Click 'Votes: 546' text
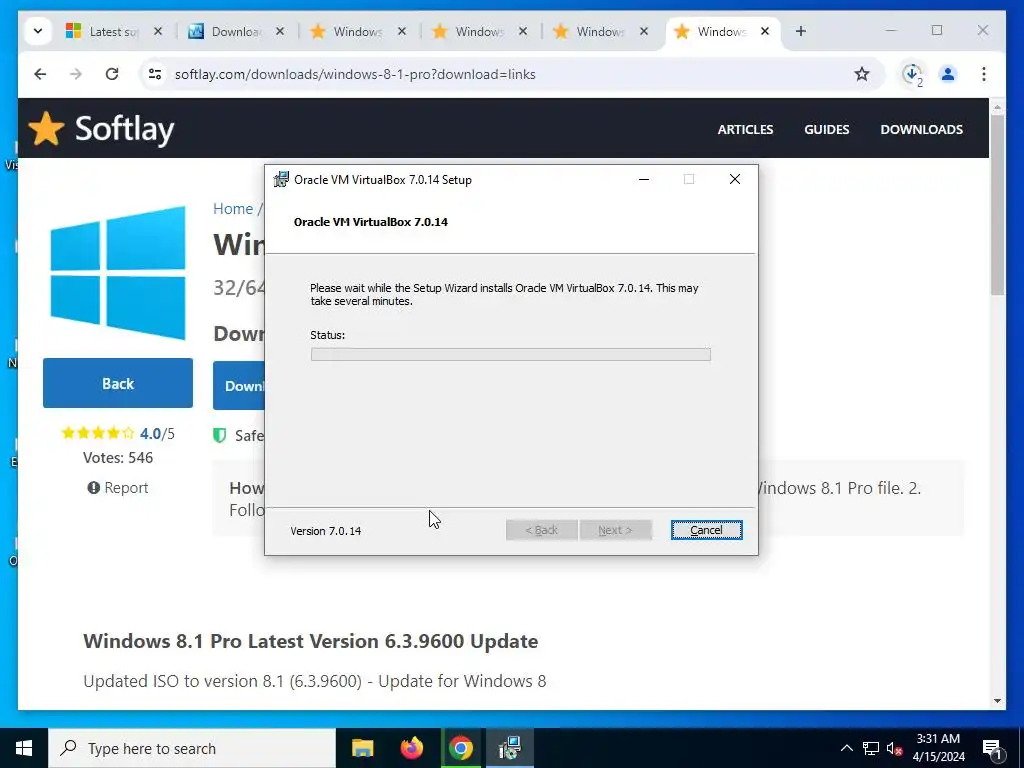The height and width of the screenshot is (768, 1024). point(118,458)
